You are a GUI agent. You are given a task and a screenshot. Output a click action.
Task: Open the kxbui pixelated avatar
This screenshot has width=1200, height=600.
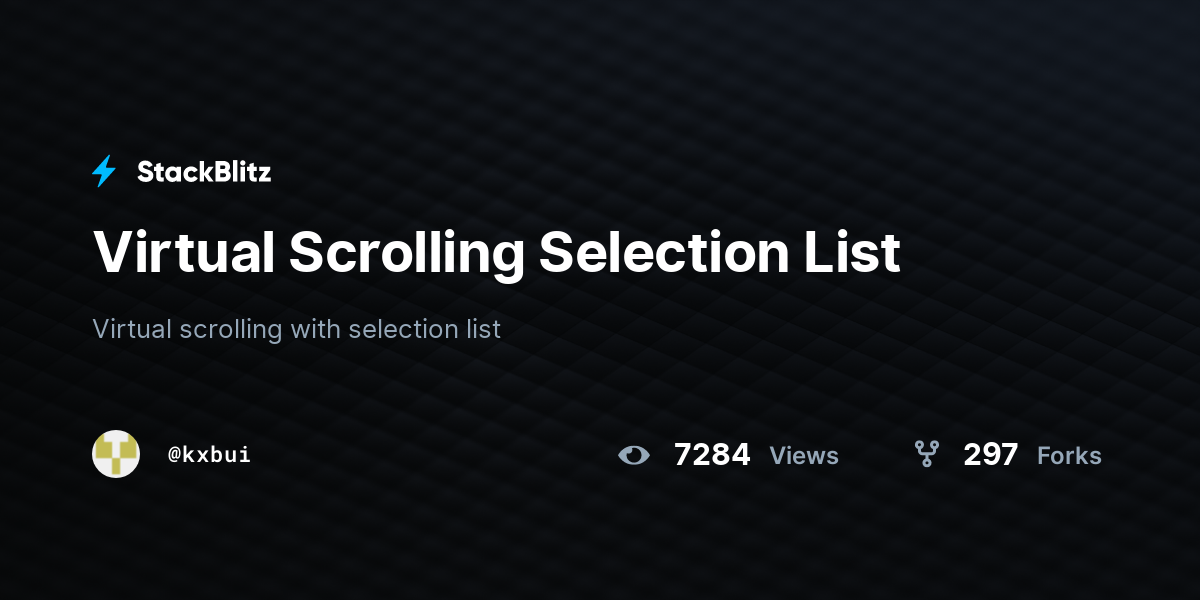coord(116,454)
